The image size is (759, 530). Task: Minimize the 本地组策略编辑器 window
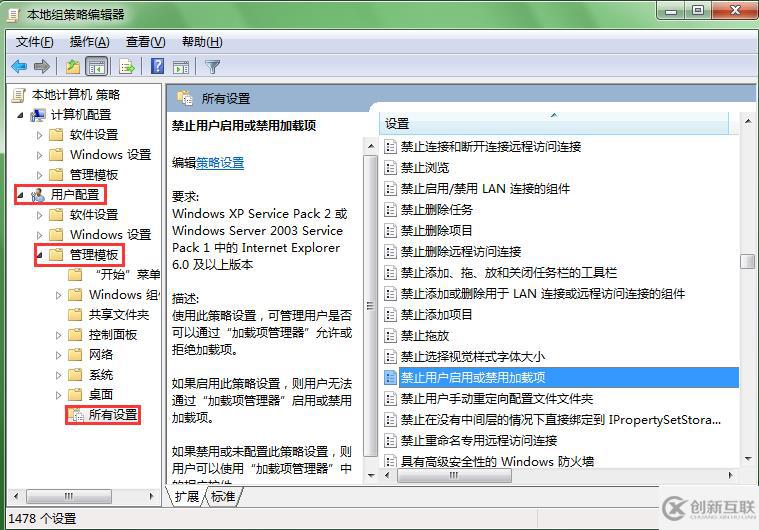pyautogui.click(x=670, y=11)
